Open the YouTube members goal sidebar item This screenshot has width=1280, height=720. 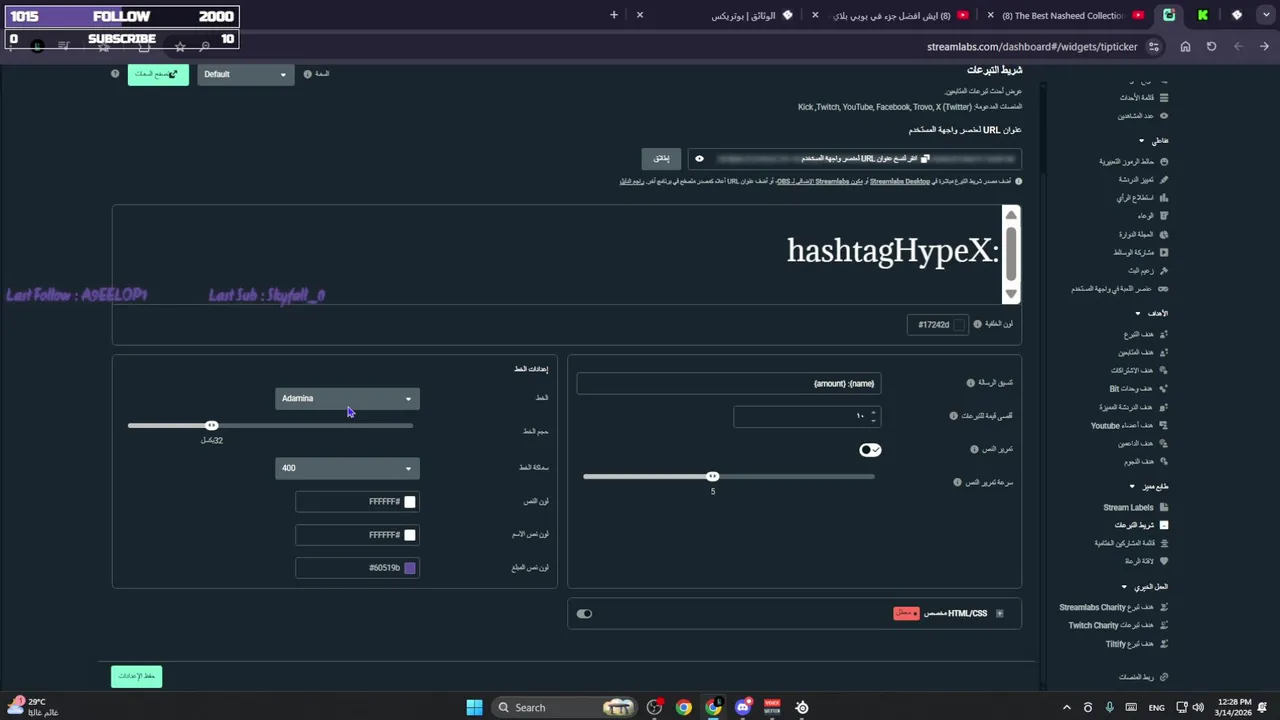[1129, 426]
